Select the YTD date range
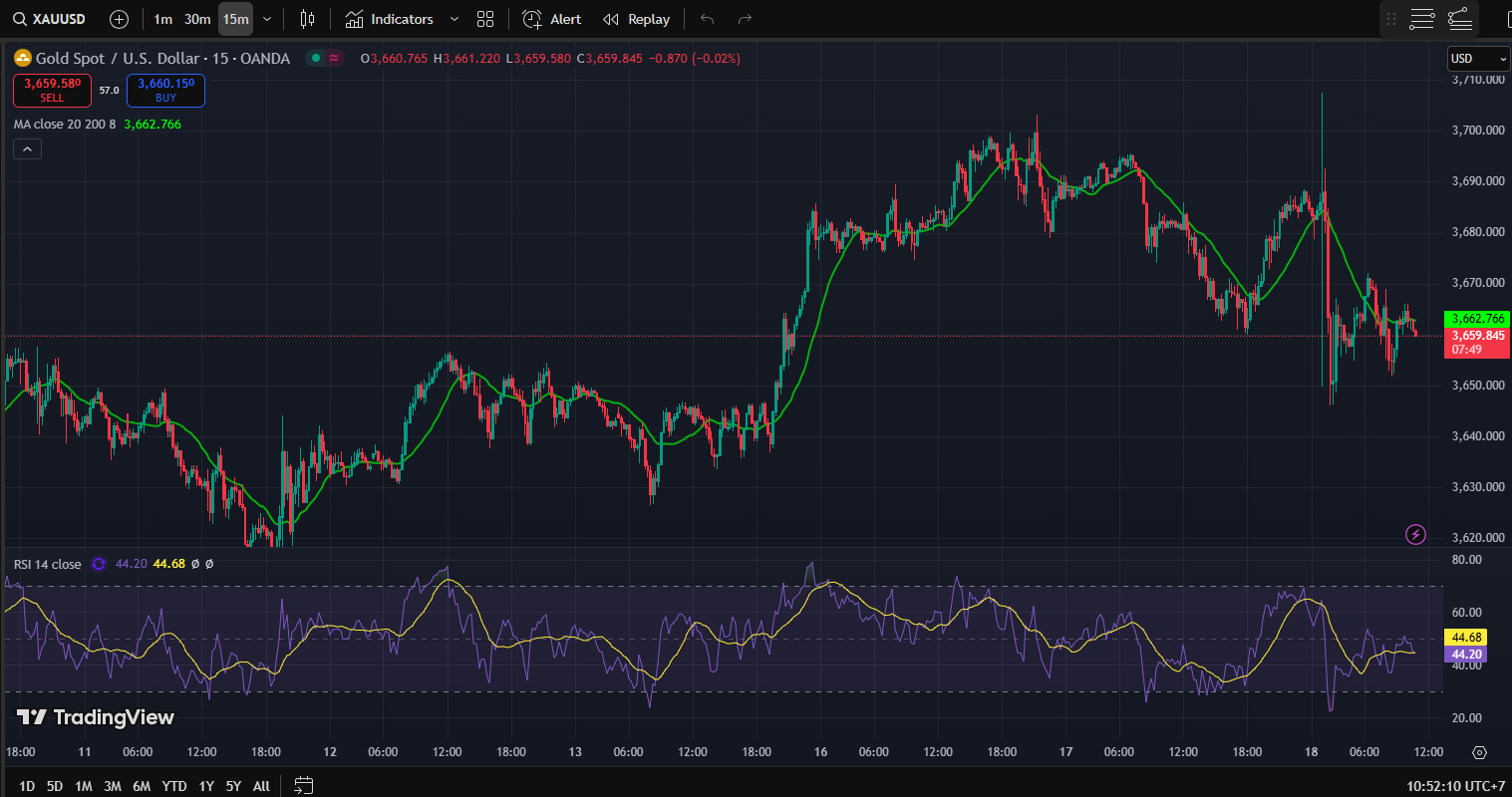1512x797 pixels. [174, 786]
